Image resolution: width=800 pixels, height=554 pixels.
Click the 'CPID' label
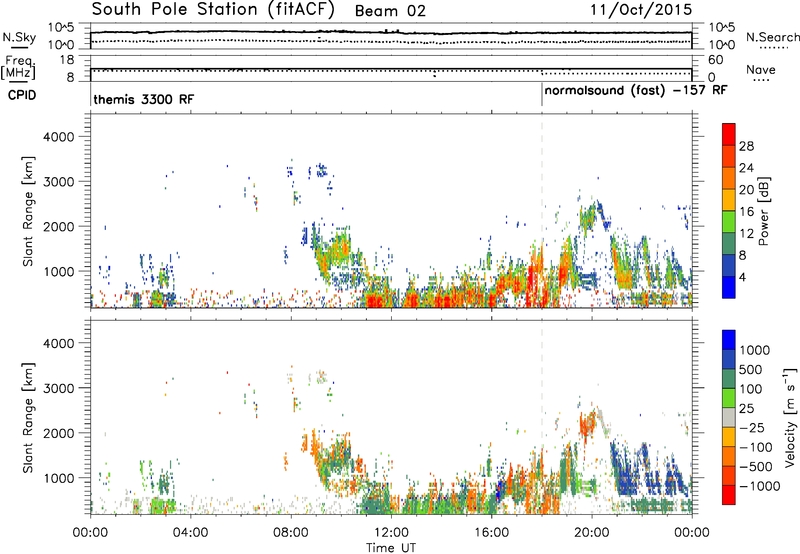click(x=21, y=95)
